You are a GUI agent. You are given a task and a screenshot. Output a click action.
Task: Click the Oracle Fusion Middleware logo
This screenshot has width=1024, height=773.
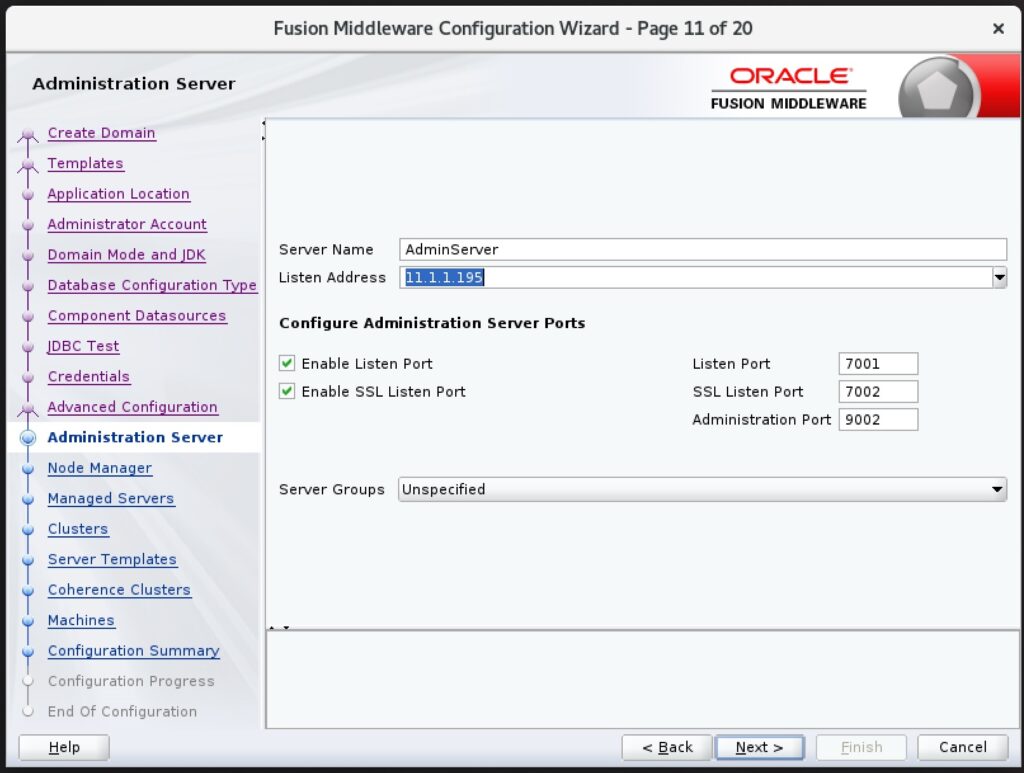point(789,88)
